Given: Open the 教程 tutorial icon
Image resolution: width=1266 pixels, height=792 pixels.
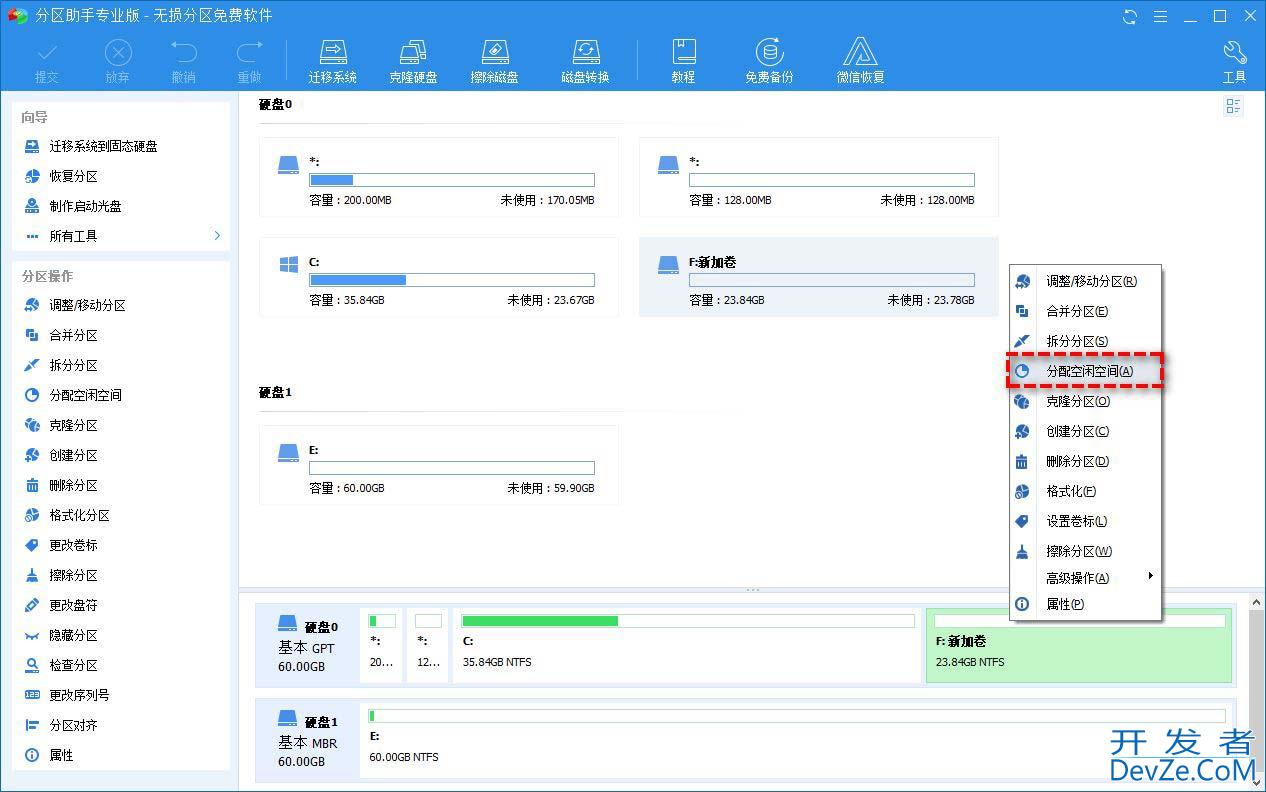Looking at the screenshot, I should 683,61.
